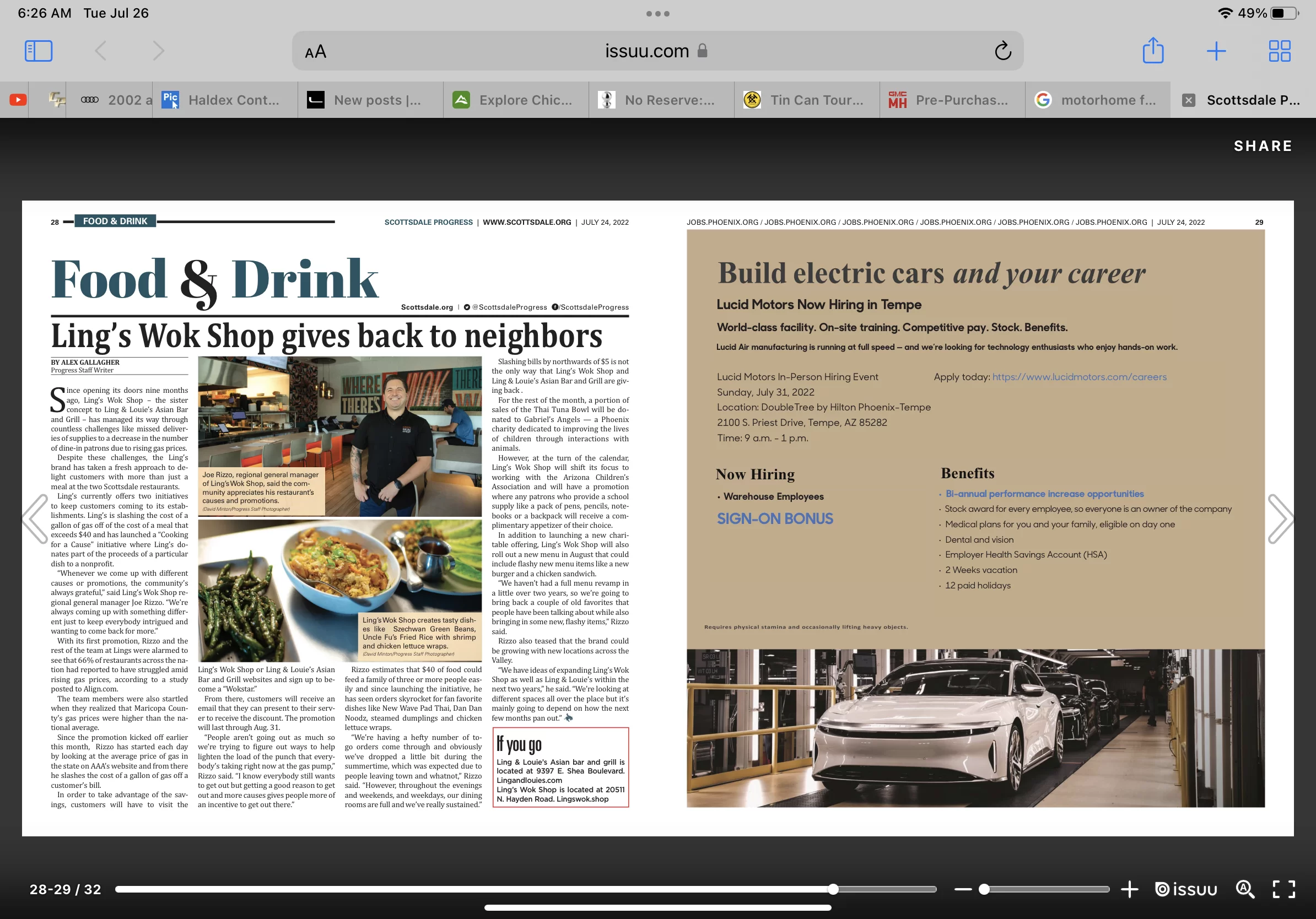Open the Safari share sheet
1316x919 pixels.
[1153, 51]
